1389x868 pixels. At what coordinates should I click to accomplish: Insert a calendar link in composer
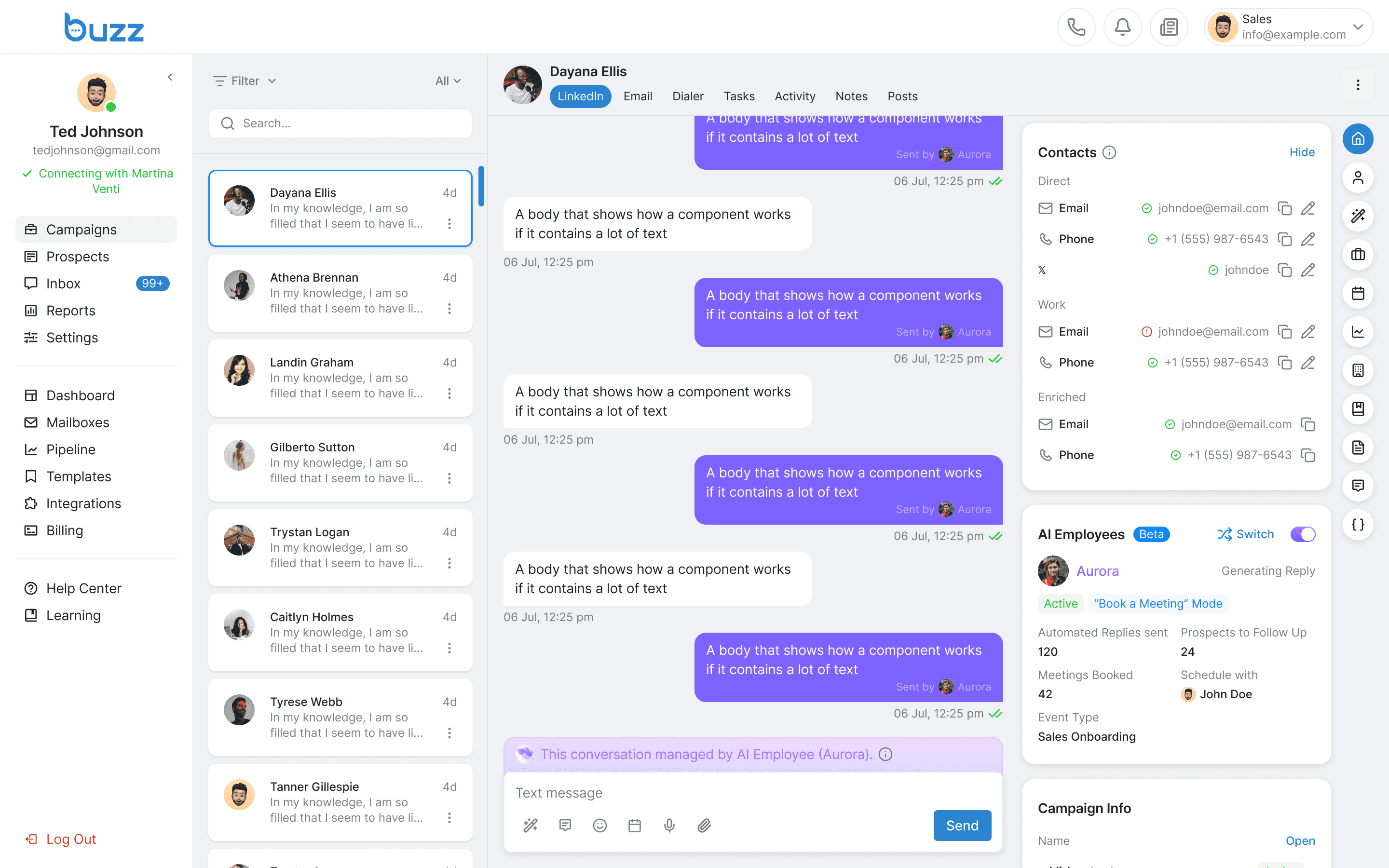tap(634, 826)
